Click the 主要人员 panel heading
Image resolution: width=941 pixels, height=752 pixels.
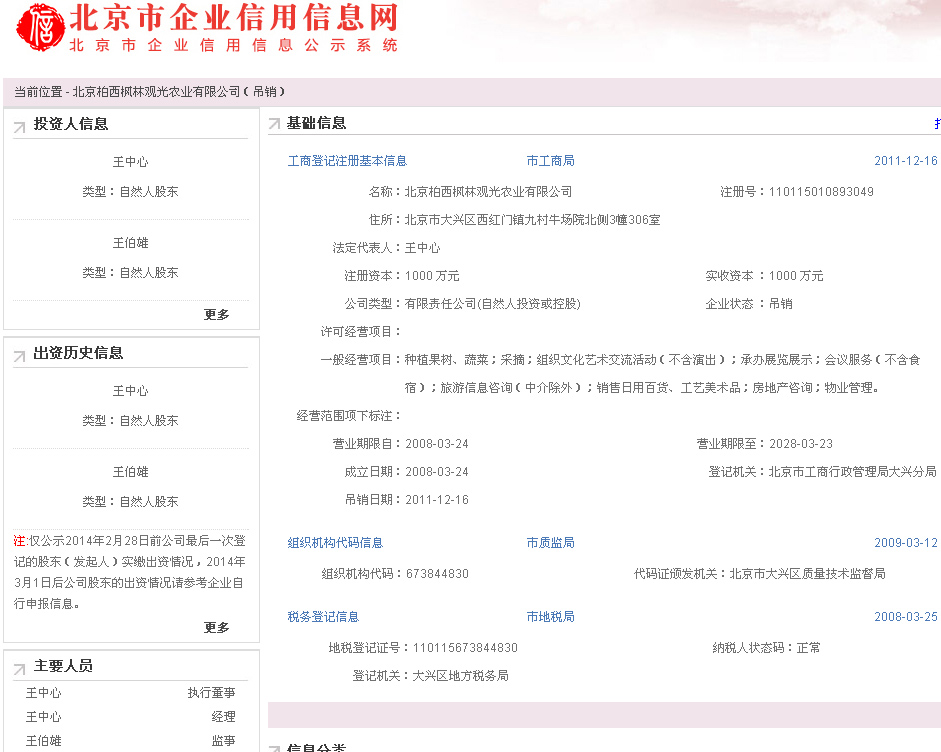click(x=63, y=666)
